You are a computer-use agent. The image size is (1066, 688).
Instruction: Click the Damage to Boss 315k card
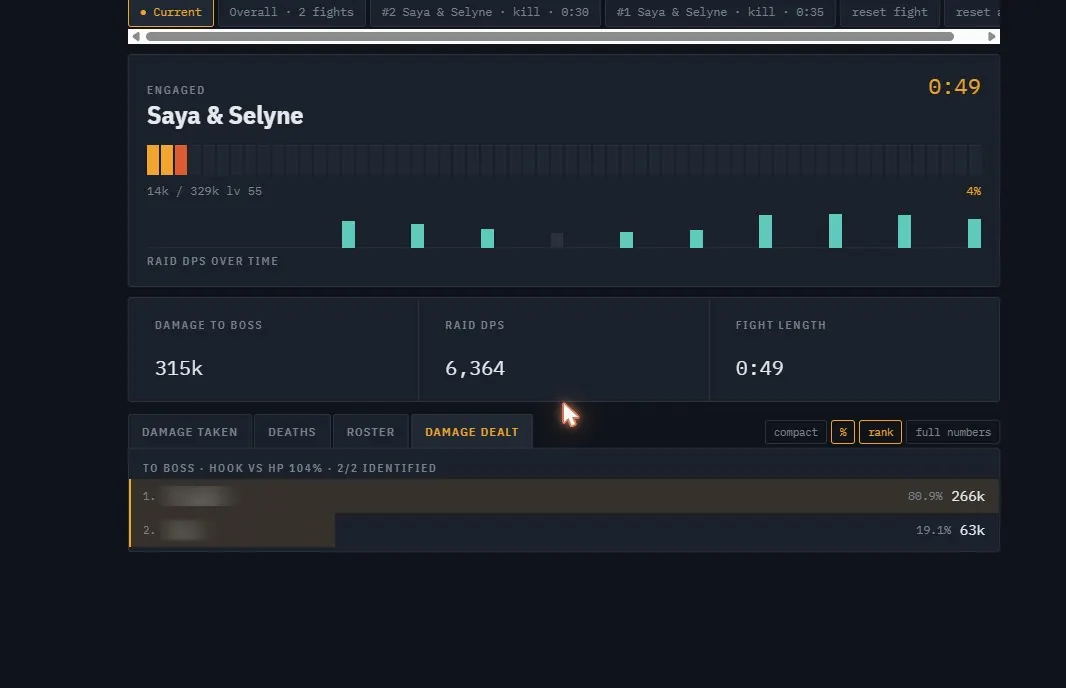(273, 349)
